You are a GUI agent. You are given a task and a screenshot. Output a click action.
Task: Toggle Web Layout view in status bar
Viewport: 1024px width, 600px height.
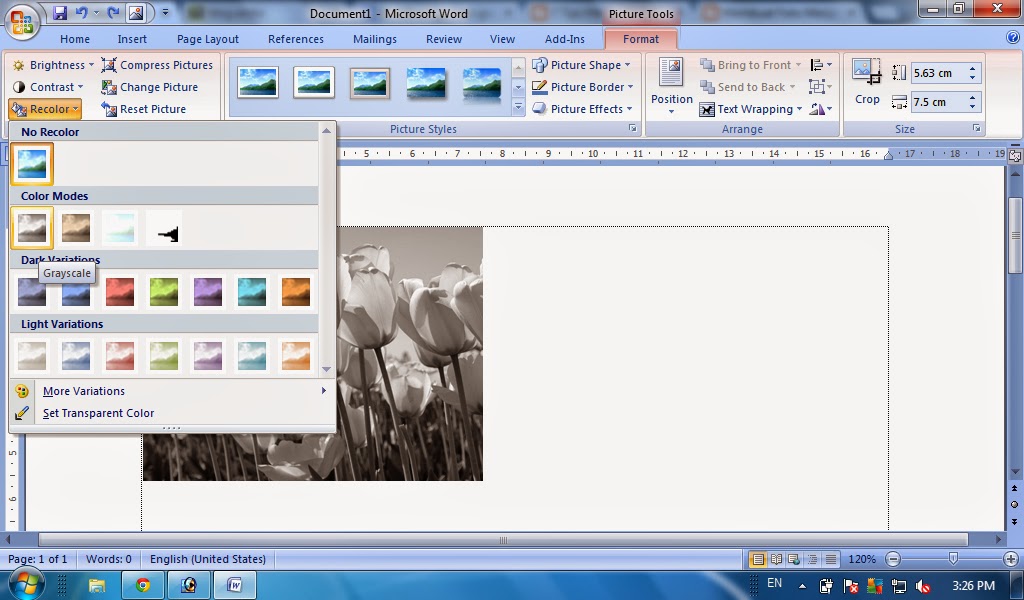[794, 559]
